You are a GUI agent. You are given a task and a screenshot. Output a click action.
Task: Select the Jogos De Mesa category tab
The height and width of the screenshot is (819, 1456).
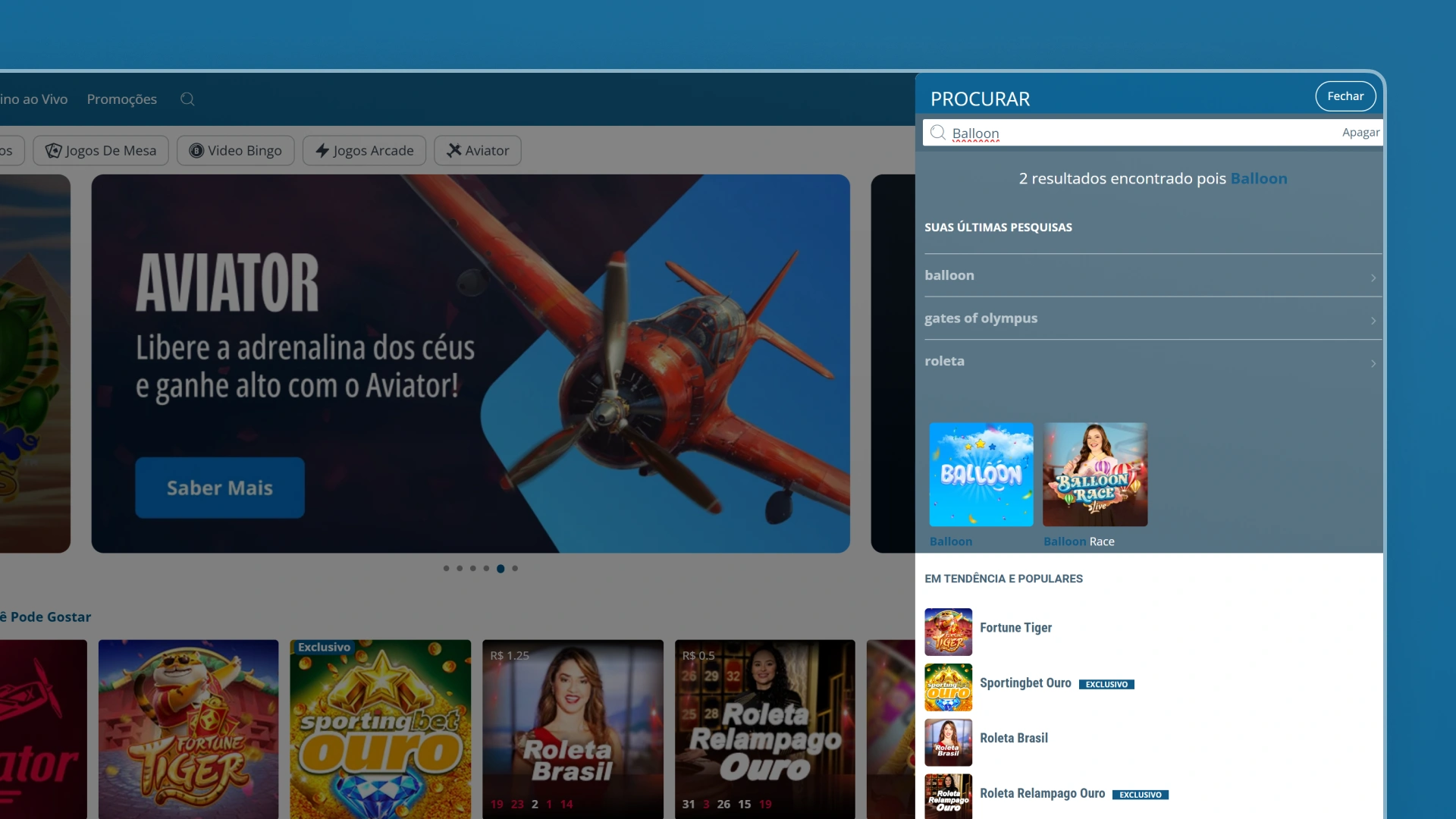(x=101, y=150)
